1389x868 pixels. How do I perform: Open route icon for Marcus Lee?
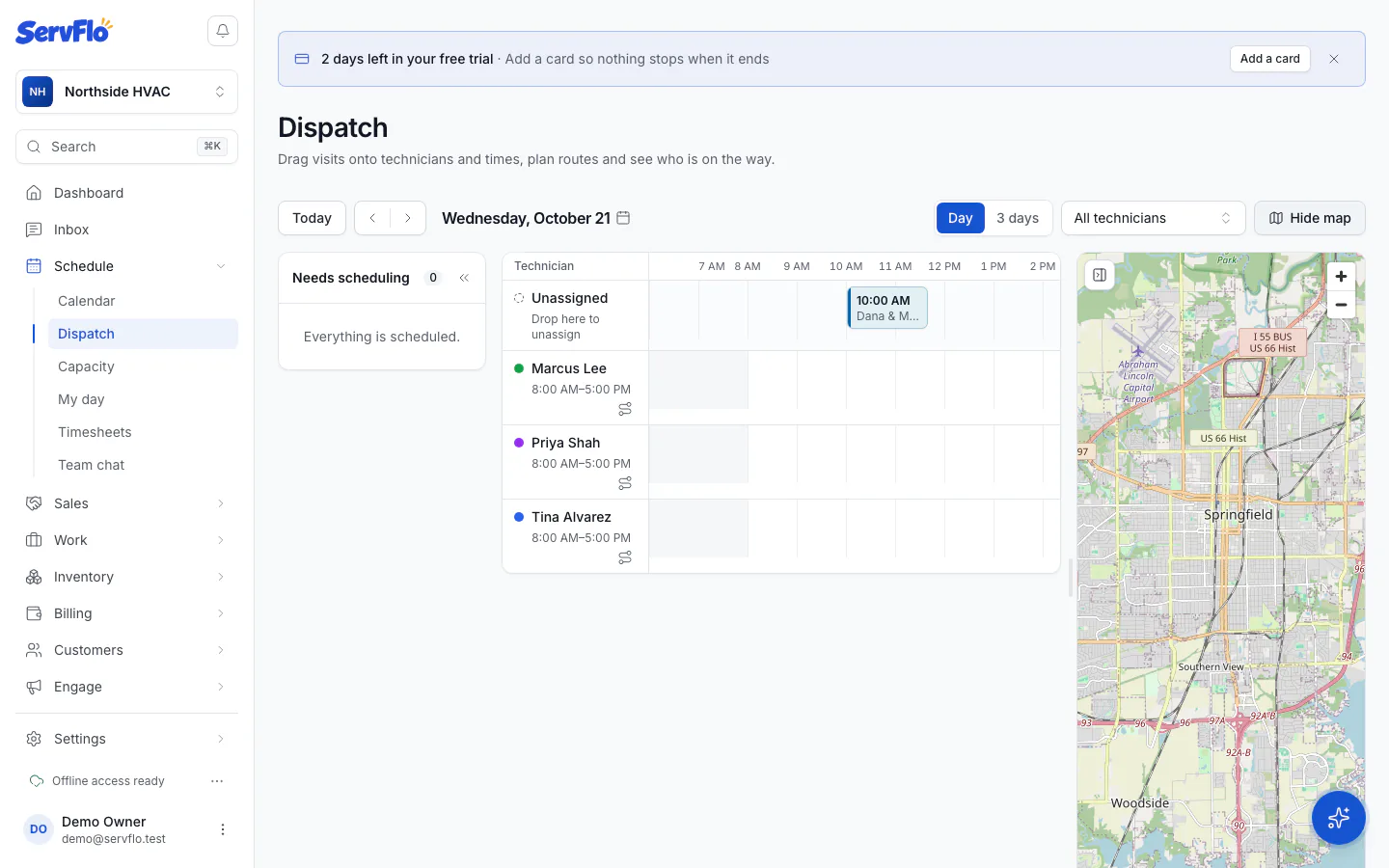(x=625, y=409)
